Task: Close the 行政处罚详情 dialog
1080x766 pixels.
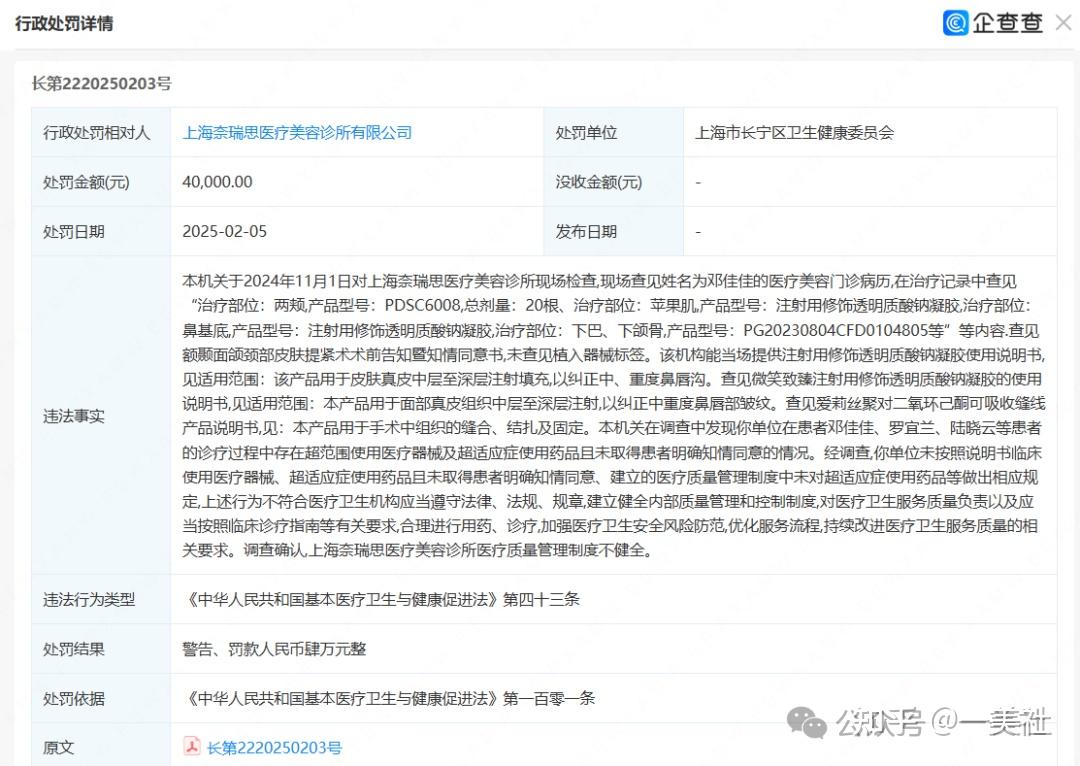Action: click(1063, 22)
